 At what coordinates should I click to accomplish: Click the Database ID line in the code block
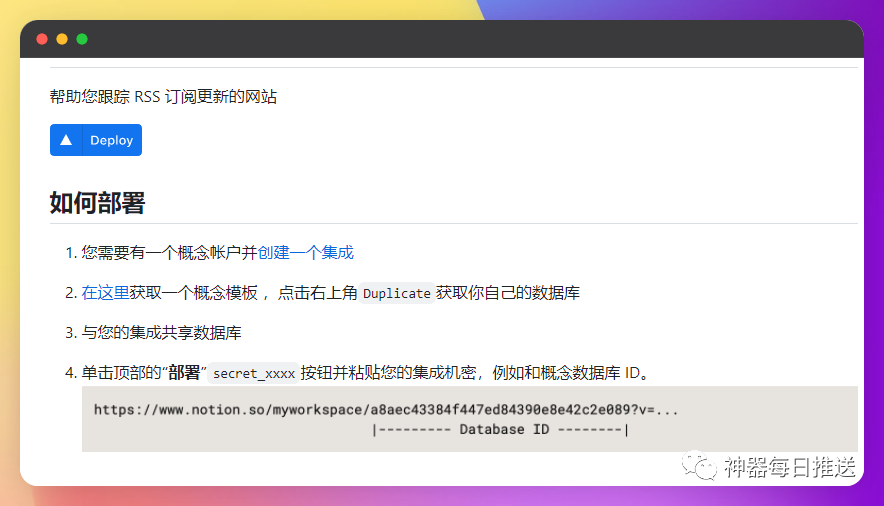coord(500,430)
